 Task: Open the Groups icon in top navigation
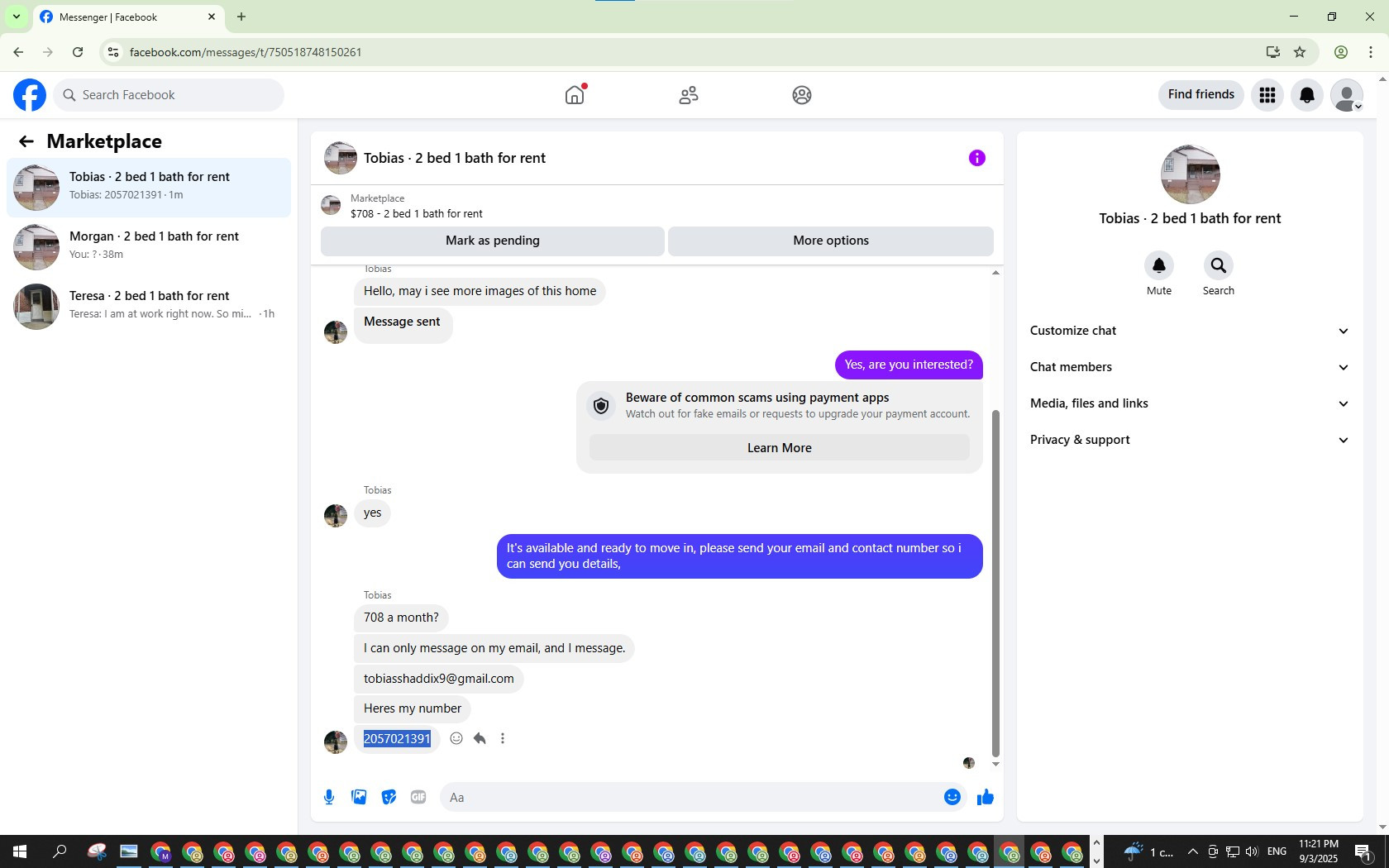802,95
